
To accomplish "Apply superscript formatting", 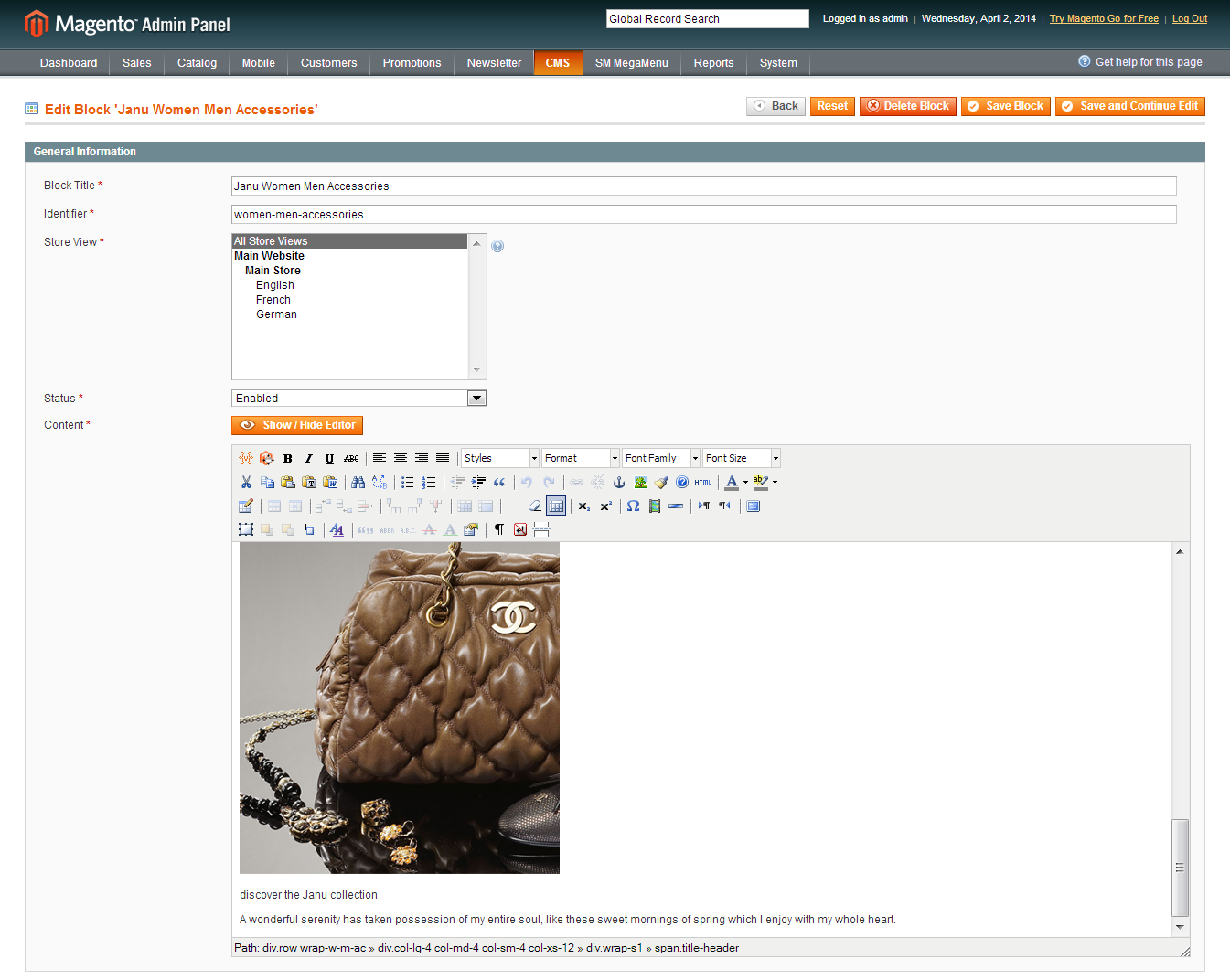I will (605, 506).
